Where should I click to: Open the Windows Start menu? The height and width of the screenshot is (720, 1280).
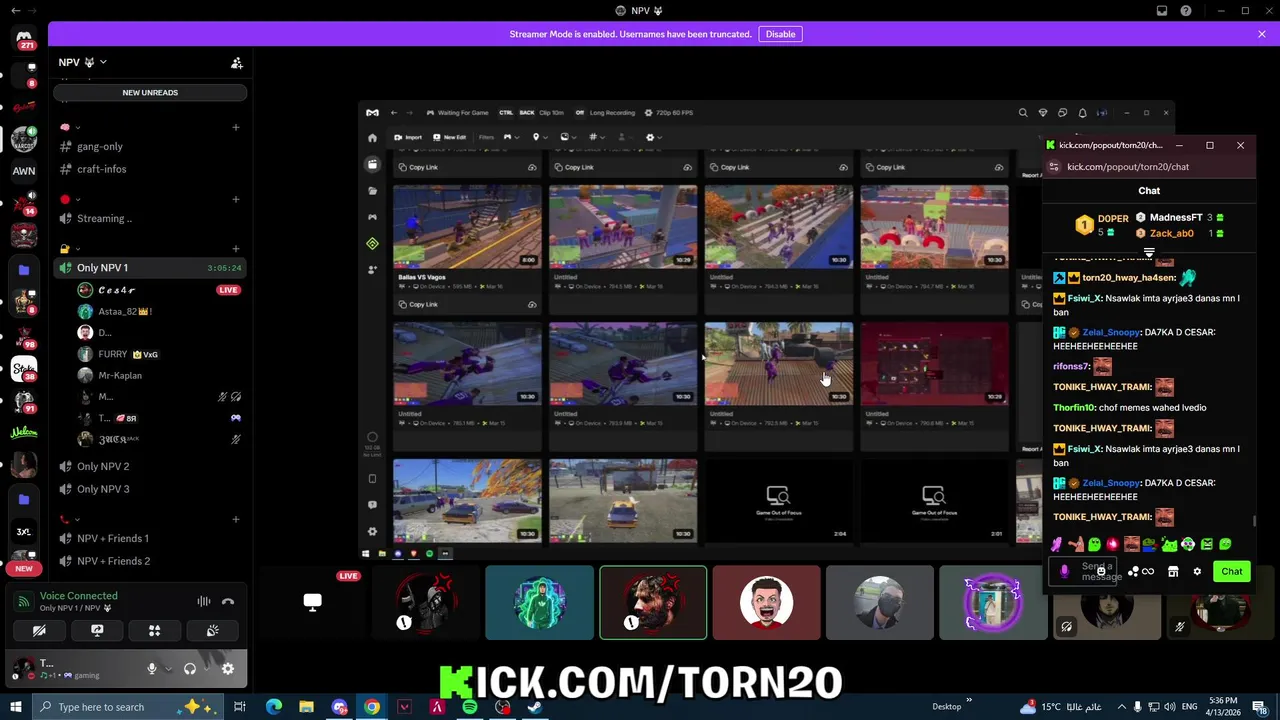pos(16,707)
